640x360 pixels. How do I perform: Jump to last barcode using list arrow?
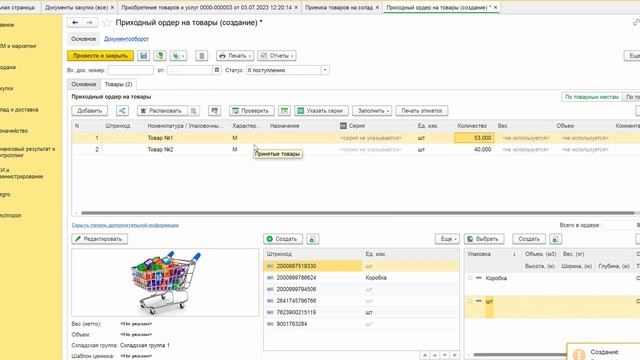[x=454, y=356]
